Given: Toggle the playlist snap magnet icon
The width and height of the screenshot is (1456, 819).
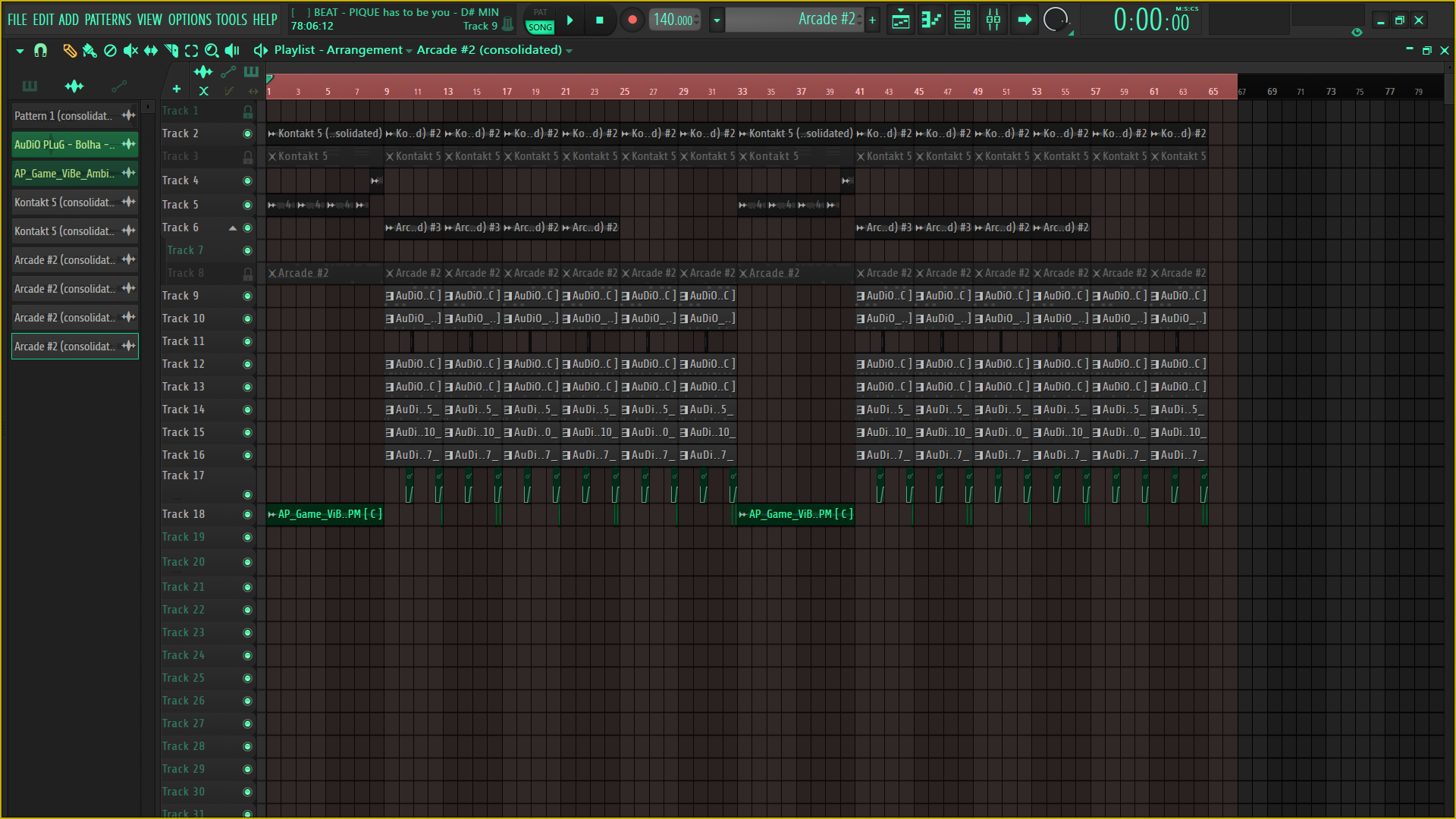Looking at the screenshot, I should tap(41, 50).
